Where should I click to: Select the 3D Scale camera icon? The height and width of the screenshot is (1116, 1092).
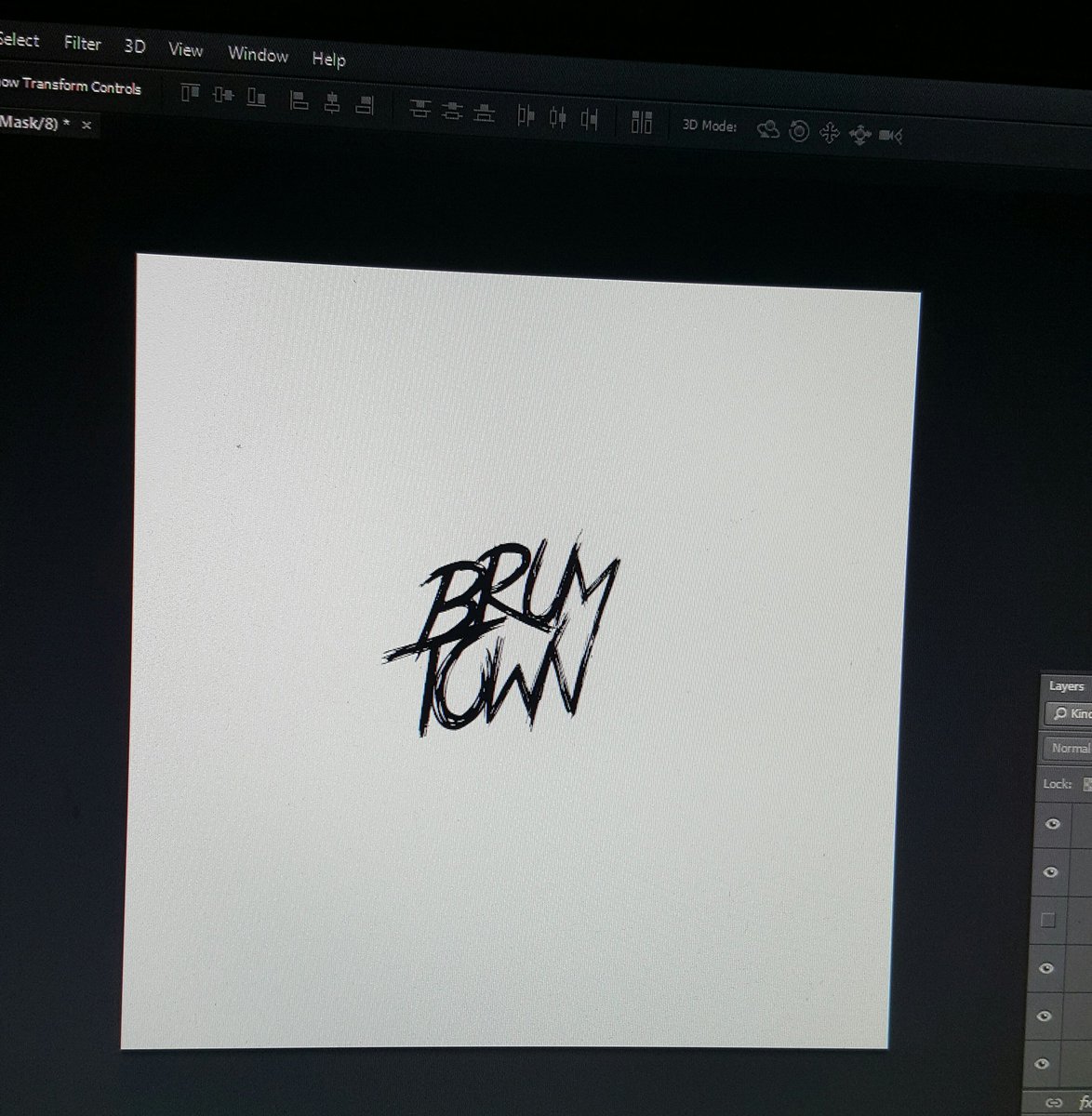point(890,137)
